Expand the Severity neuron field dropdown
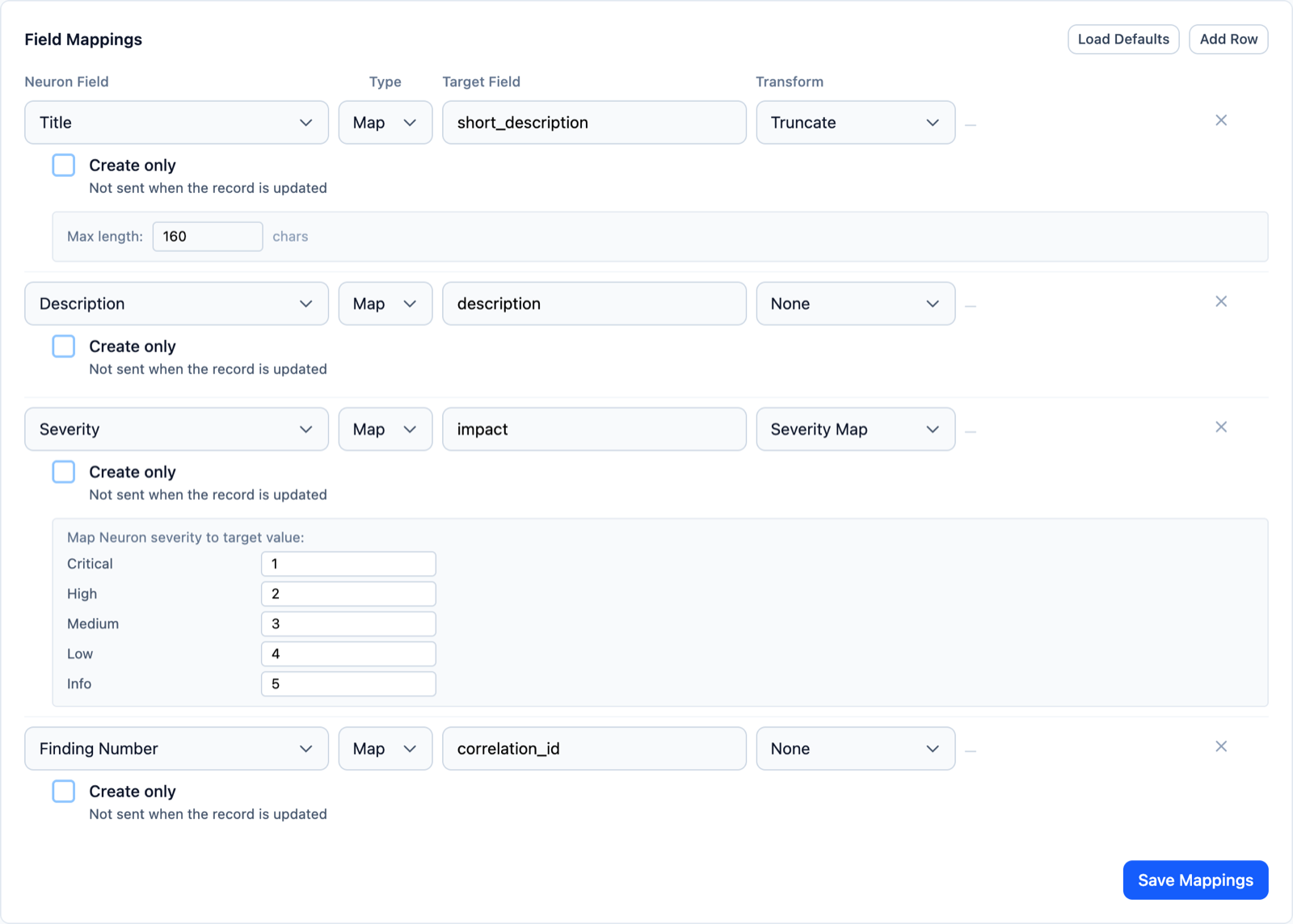Screen dimensions: 1293x924 coord(177,429)
